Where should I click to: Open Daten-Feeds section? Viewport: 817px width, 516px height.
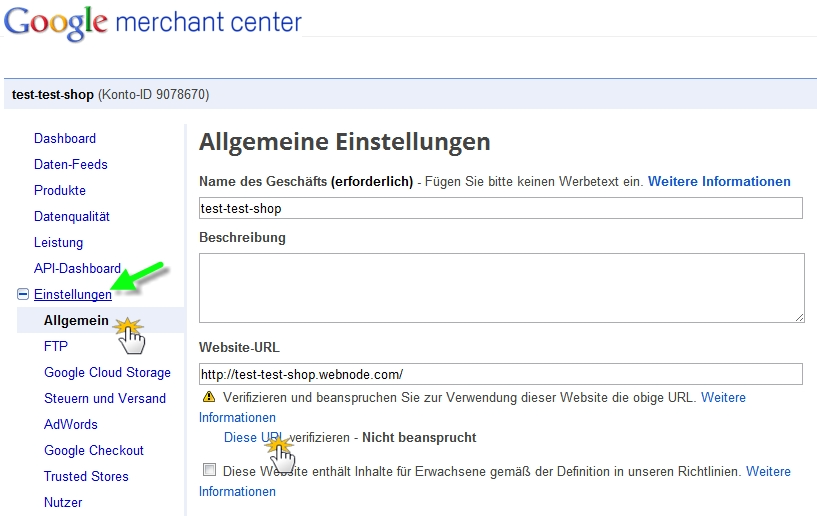click(x=70, y=164)
